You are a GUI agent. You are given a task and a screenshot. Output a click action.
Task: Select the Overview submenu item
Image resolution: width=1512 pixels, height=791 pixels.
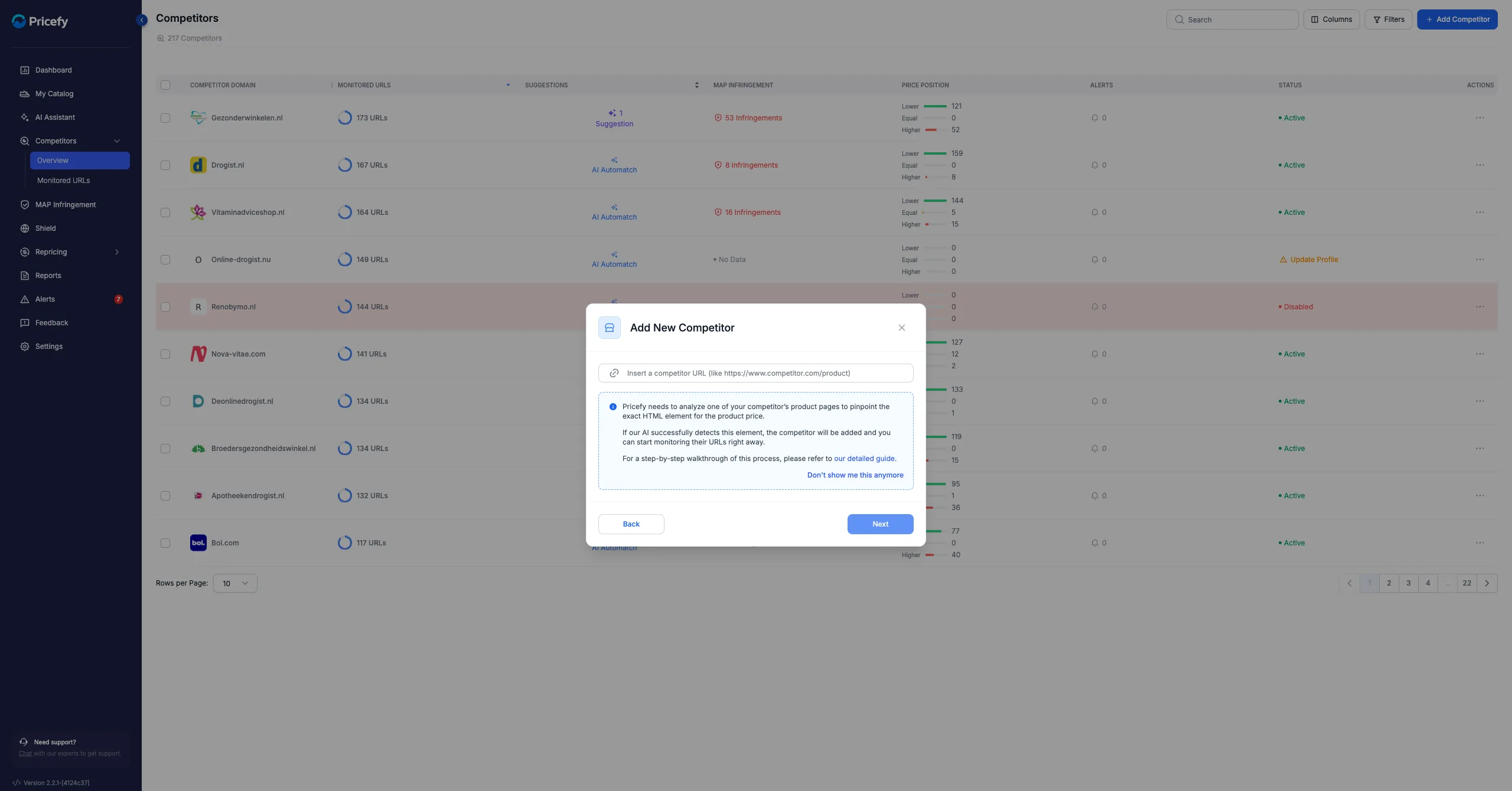tap(80, 161)
